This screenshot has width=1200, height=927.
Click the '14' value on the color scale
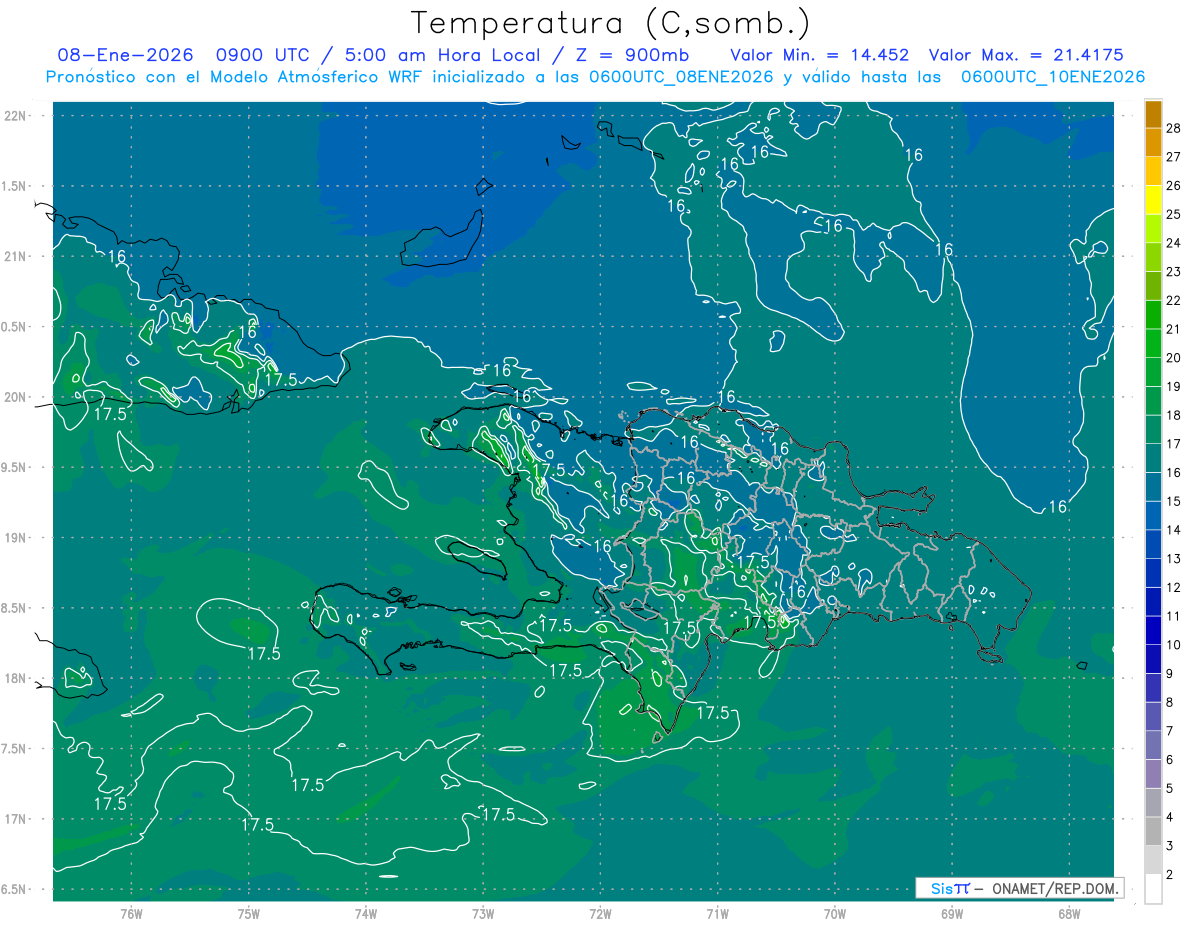pos(1174,529)
